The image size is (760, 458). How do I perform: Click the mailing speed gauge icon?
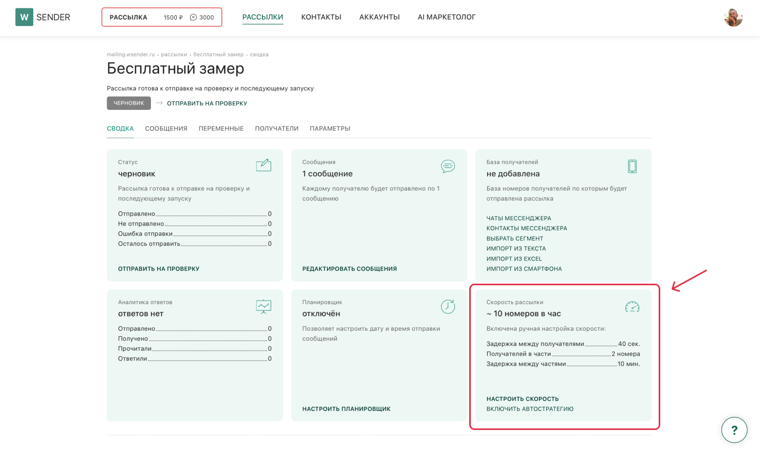click(632, 307)
